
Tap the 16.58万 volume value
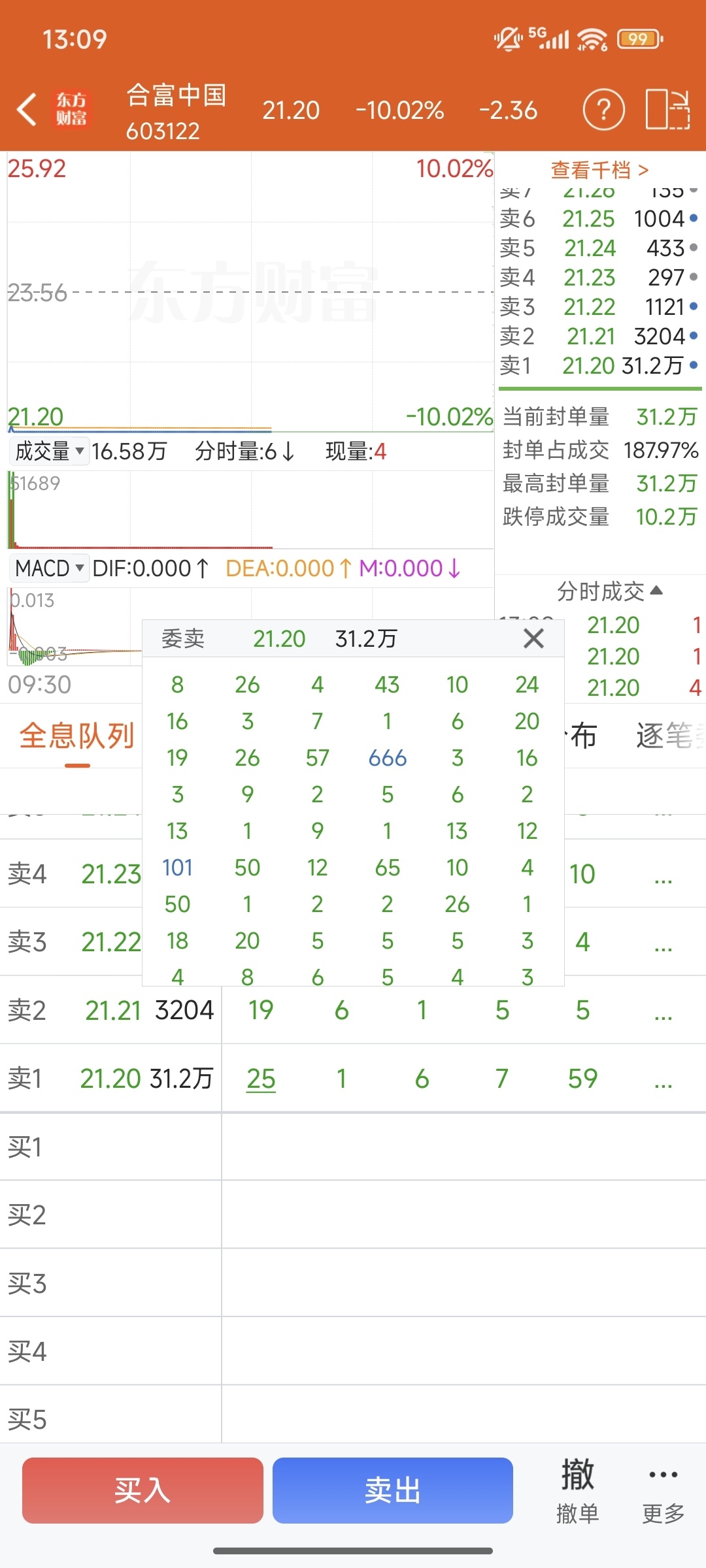[x=129, y=451]
